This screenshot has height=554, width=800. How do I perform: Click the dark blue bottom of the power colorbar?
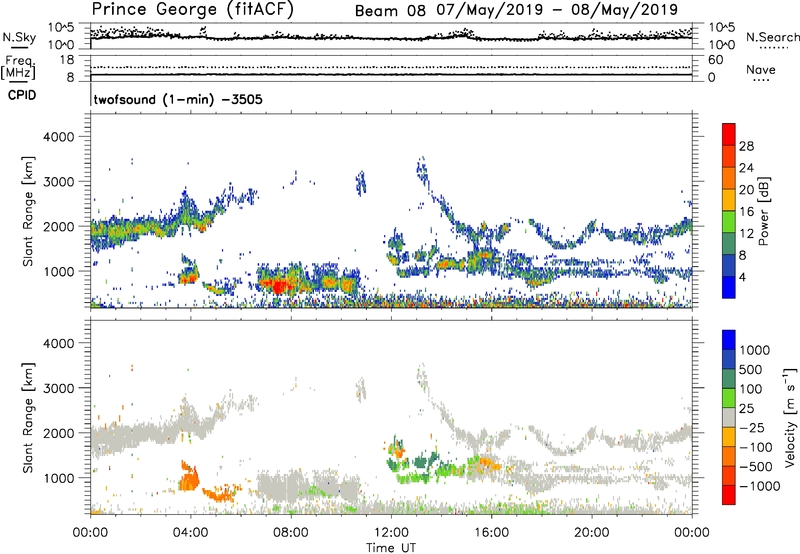[x=729, y=287]
